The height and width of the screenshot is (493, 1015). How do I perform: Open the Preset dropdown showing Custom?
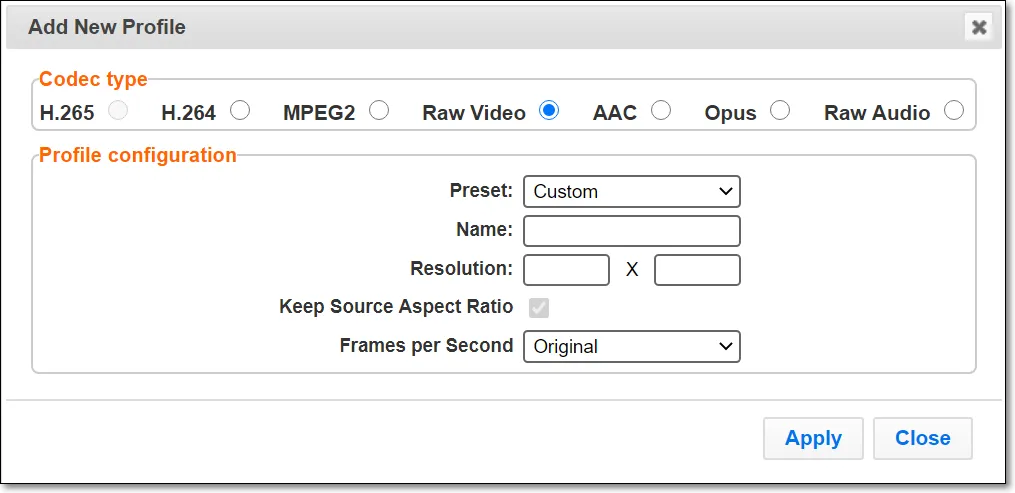(x=632, y=192)
